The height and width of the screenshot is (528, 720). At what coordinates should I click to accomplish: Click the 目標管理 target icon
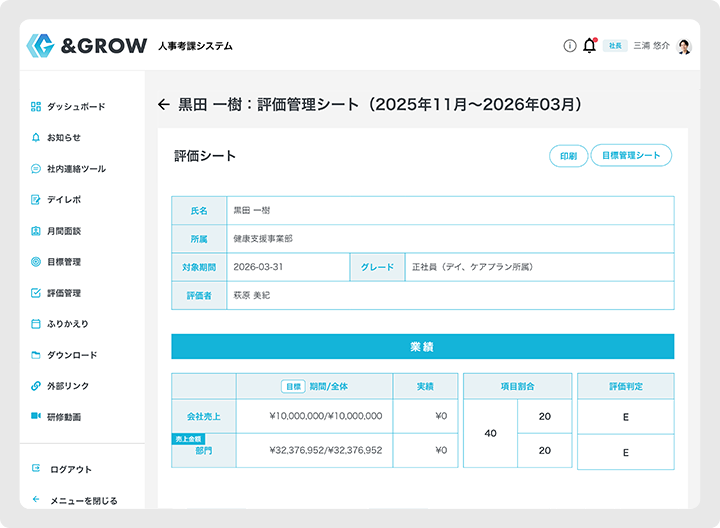coord(36,262)
